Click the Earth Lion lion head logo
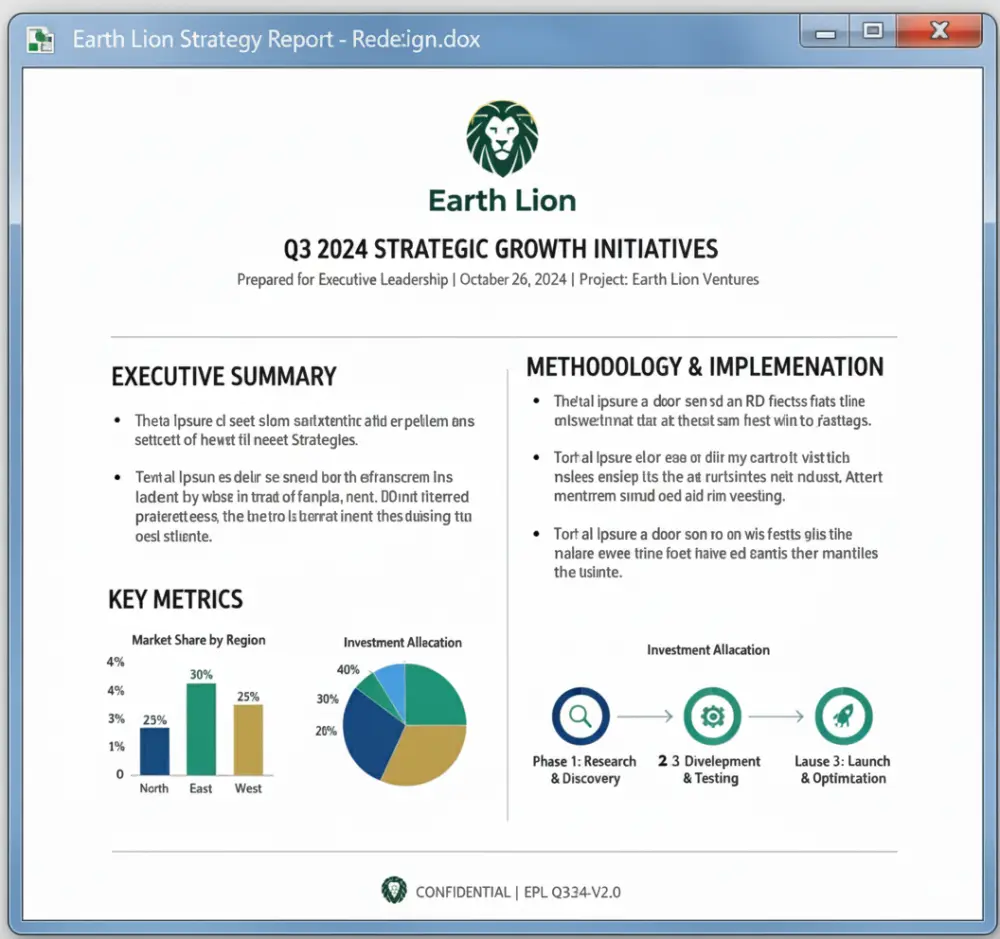Viewport: 1000px width, 939px height. [502, 138]
